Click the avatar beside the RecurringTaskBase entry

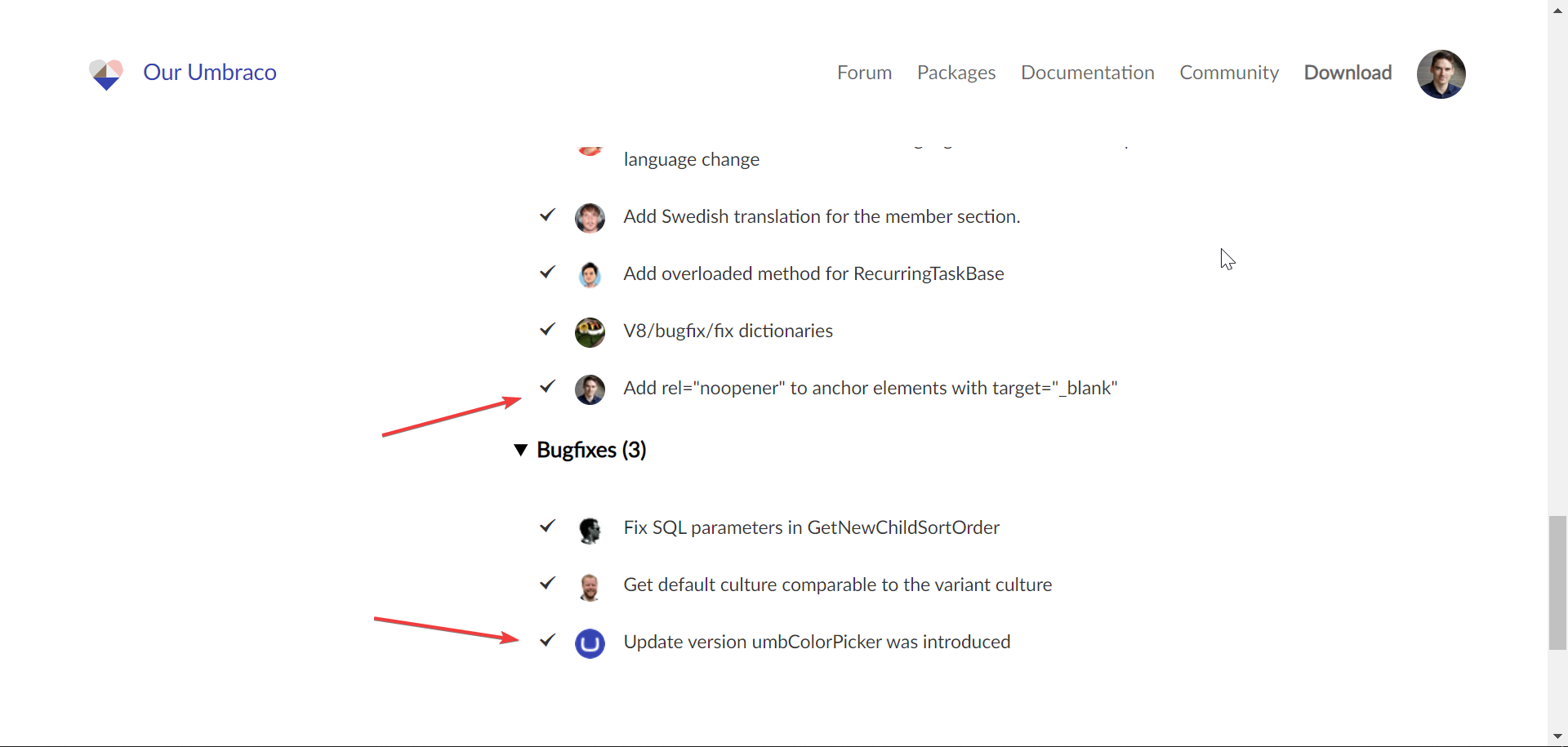590,274
